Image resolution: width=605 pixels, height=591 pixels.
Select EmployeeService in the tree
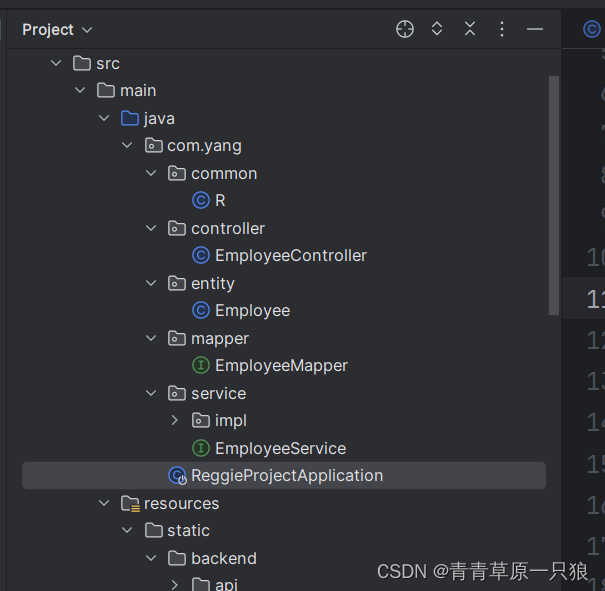[x=281, y=448]
